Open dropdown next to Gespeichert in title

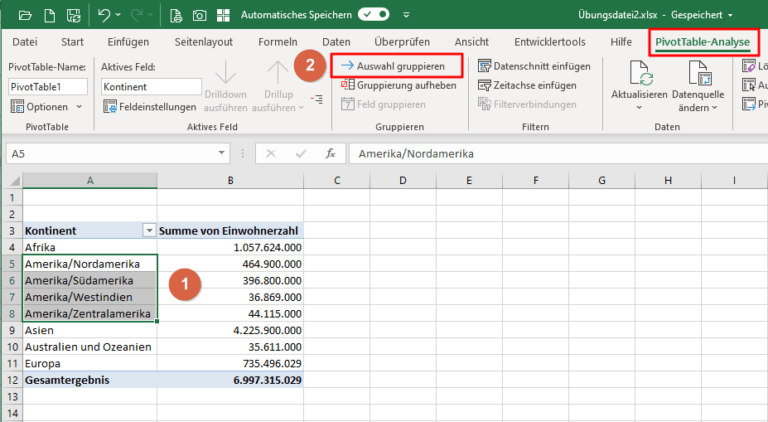[730, 15]
